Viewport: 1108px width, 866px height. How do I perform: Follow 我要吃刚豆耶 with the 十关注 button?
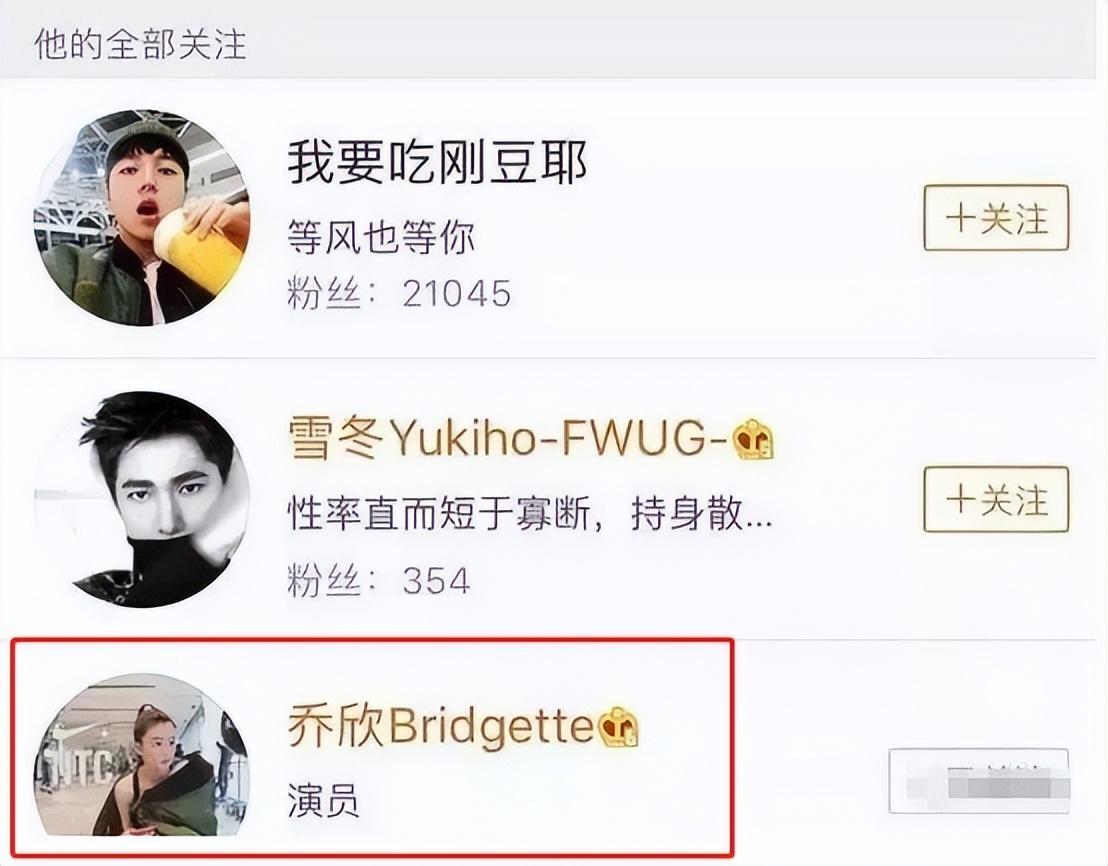(x=996, y=218)
